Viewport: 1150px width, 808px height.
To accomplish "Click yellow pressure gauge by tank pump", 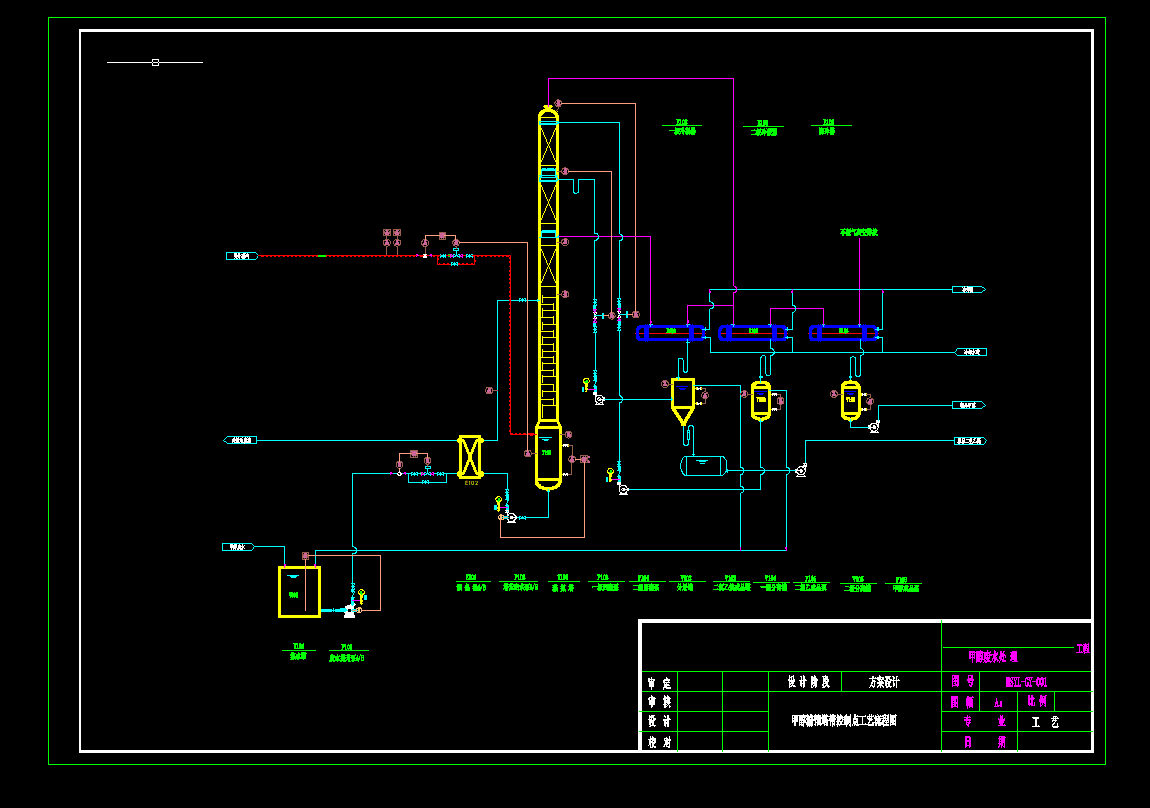I will pyautogui.click(x=362, y=595).
